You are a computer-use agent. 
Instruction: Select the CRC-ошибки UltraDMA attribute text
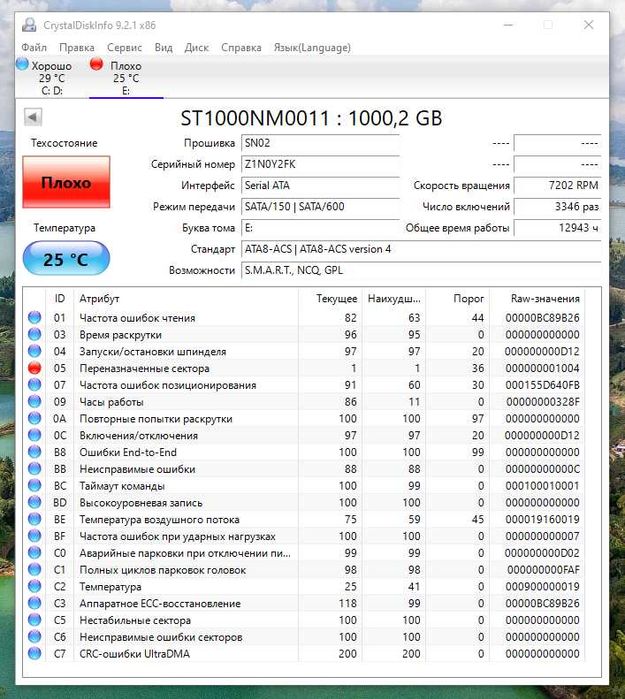[135, 654]
